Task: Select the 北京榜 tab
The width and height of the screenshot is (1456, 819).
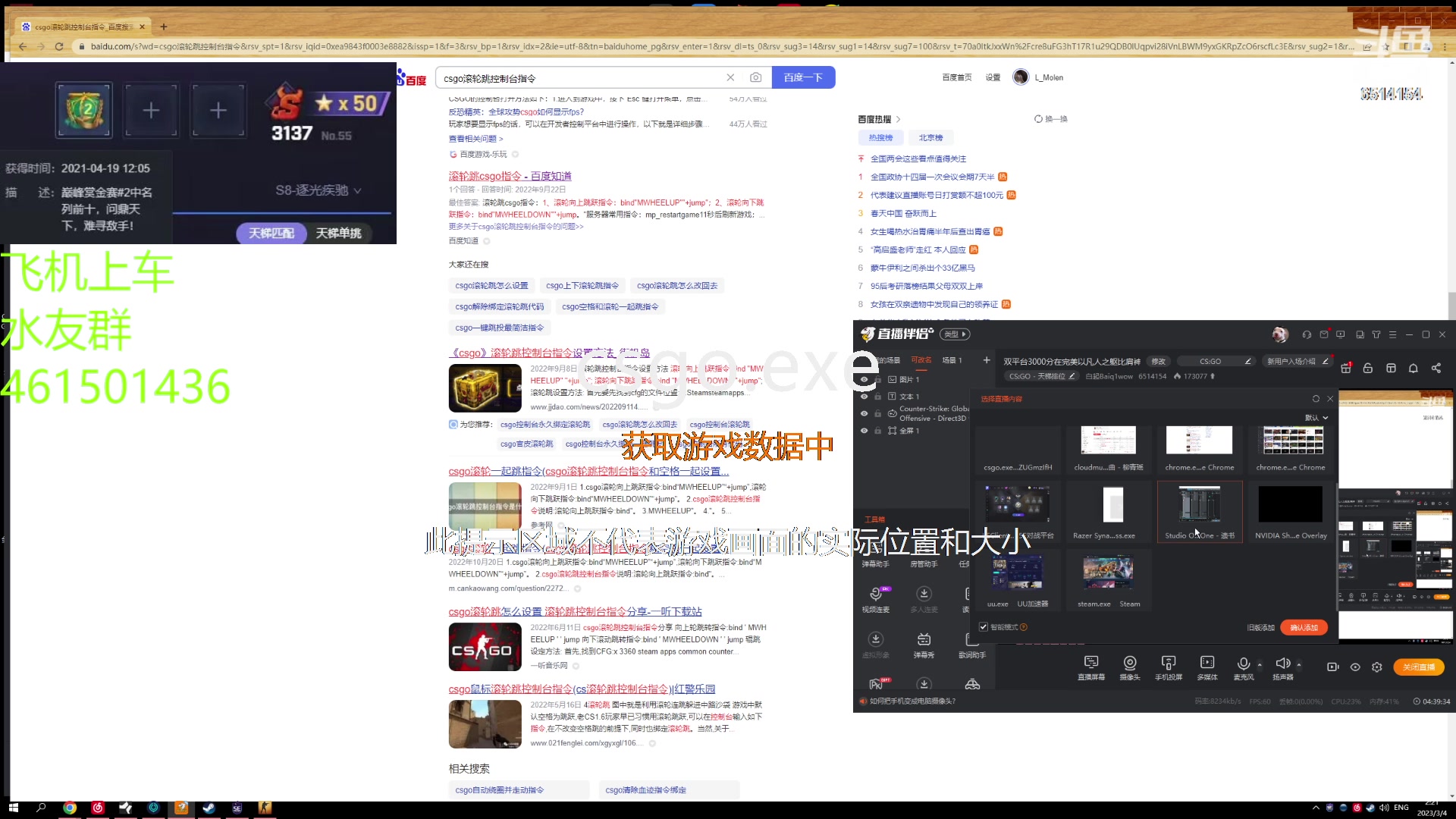Action: pyautogui.click(x=930, y=138)
